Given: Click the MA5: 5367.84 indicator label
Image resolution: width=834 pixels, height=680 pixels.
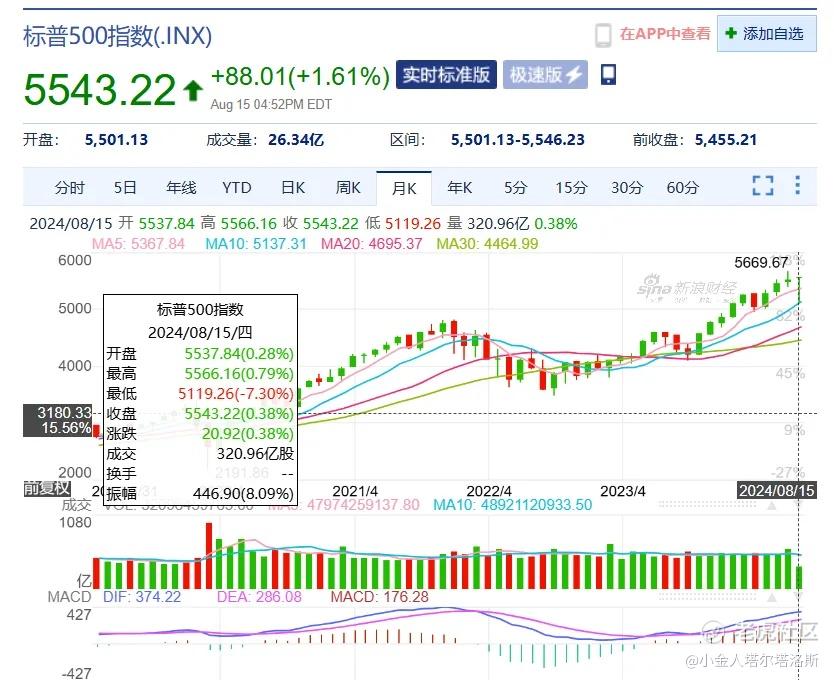Looking at the screenshot, I should pyautogui.click(x=138, y=244).
